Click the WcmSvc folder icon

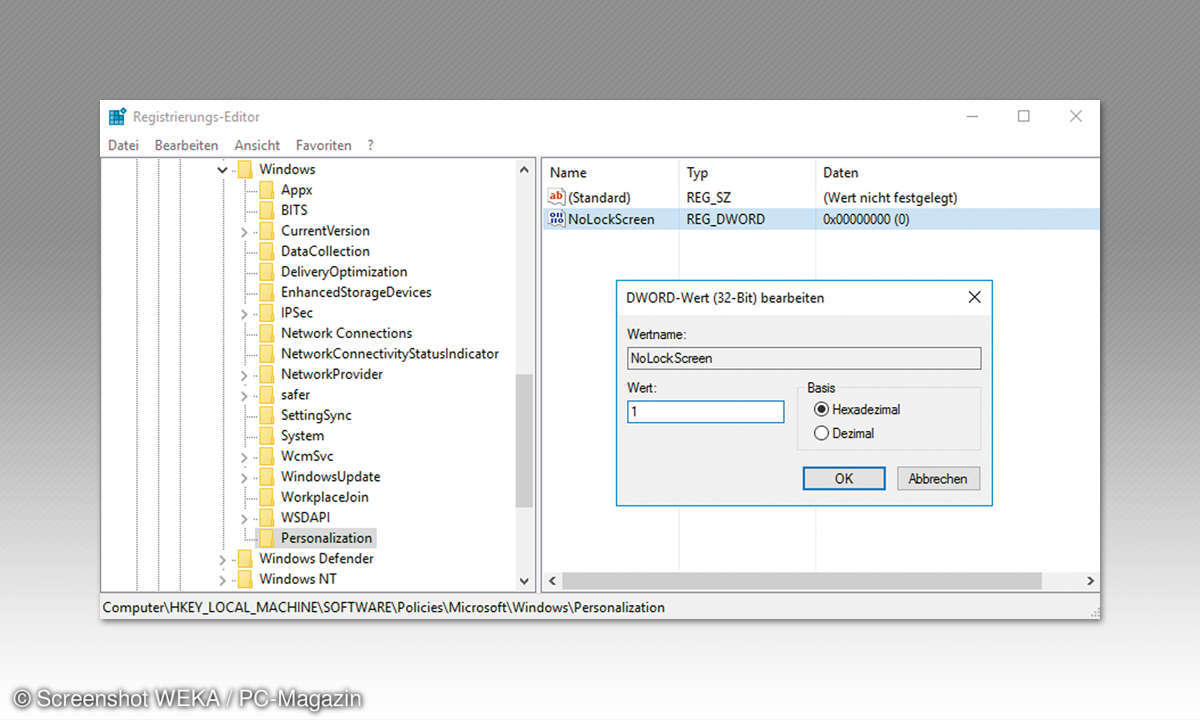(266, 456)
